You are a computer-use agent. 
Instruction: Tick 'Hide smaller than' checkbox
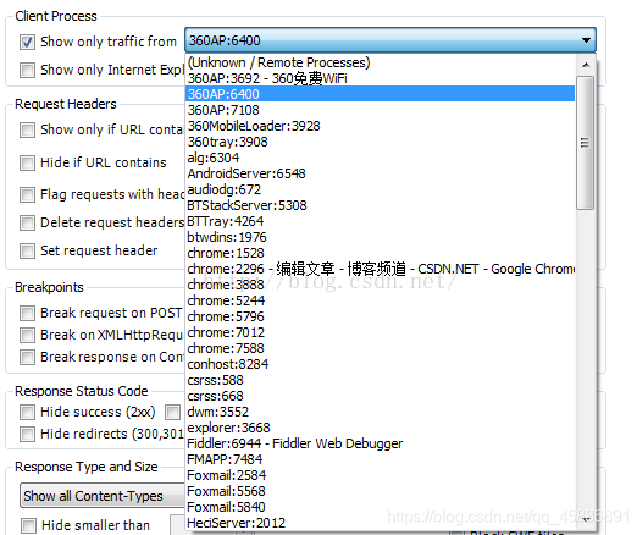tap(28, 525)
